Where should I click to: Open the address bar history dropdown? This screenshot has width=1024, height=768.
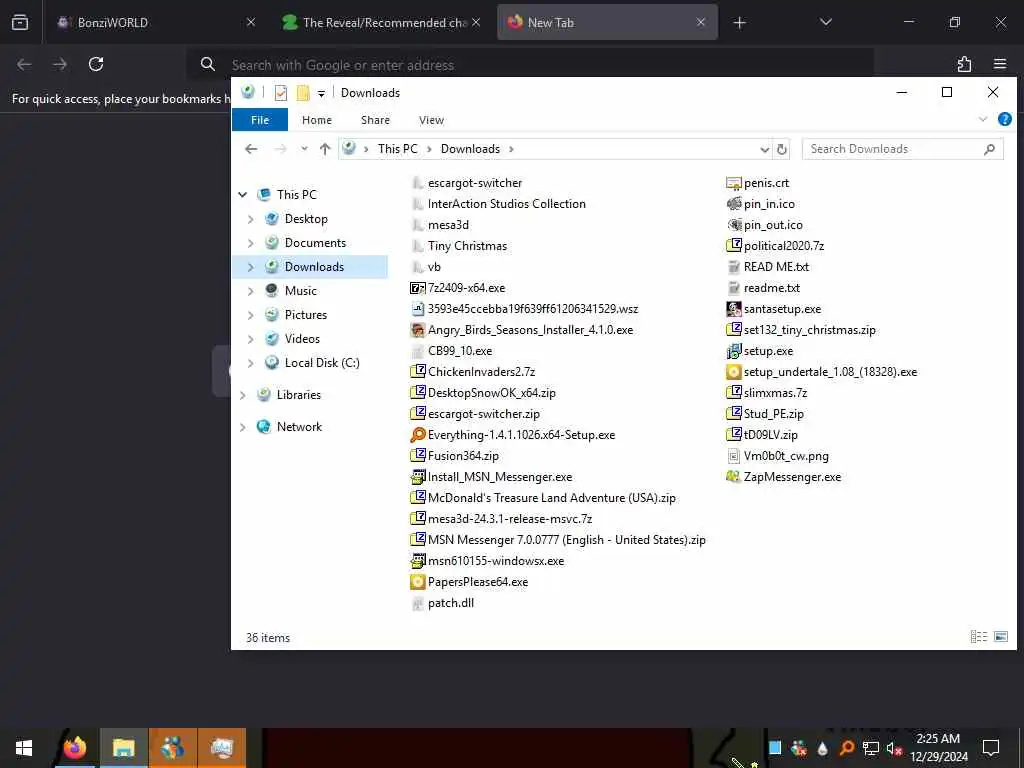765,150
